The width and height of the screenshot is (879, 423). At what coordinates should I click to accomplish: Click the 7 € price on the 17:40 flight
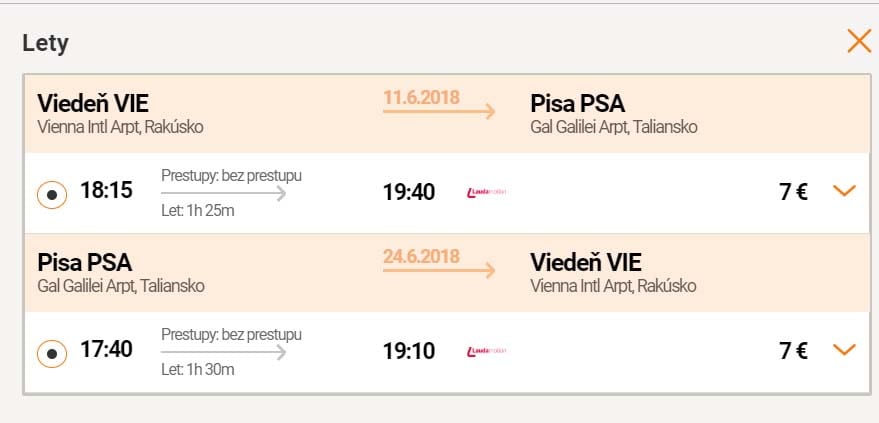[x=793, y=351]
